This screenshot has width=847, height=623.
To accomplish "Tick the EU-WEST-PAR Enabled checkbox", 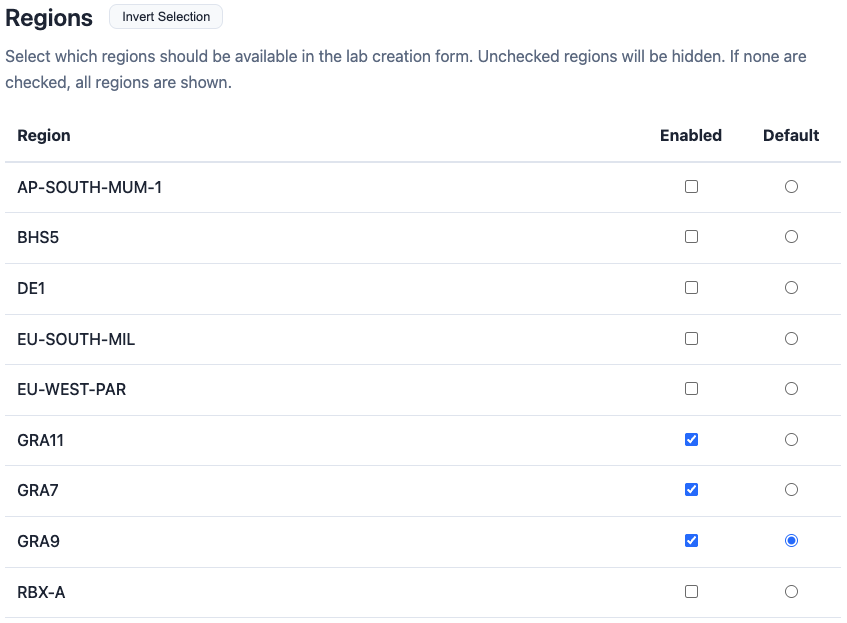I will coord(691,389).
